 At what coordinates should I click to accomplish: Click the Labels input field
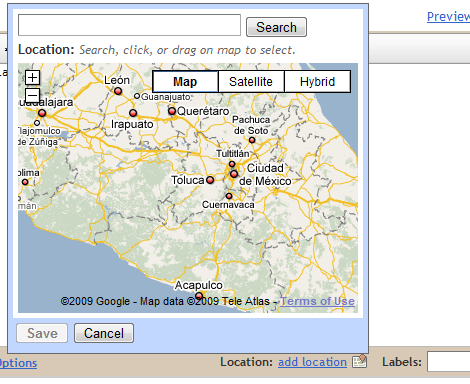pos(449,361)
